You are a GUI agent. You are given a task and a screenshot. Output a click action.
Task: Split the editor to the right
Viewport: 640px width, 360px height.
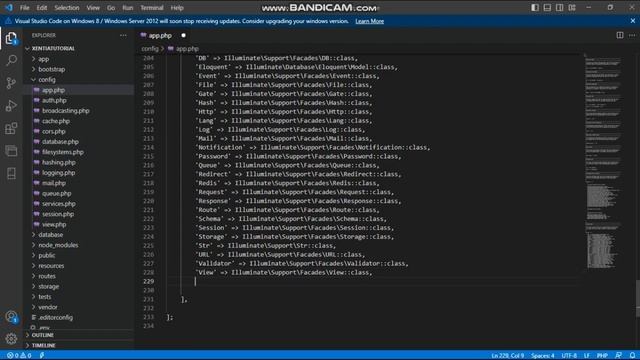click(620, 36)
